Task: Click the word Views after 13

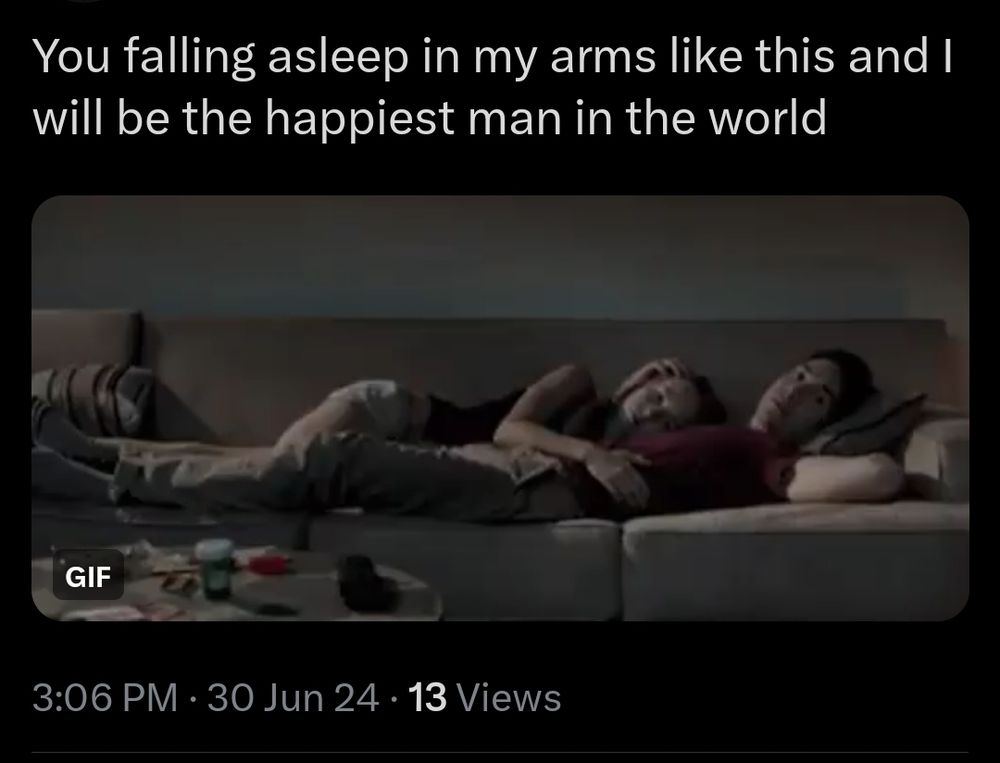Action: [x=510, y=697]
